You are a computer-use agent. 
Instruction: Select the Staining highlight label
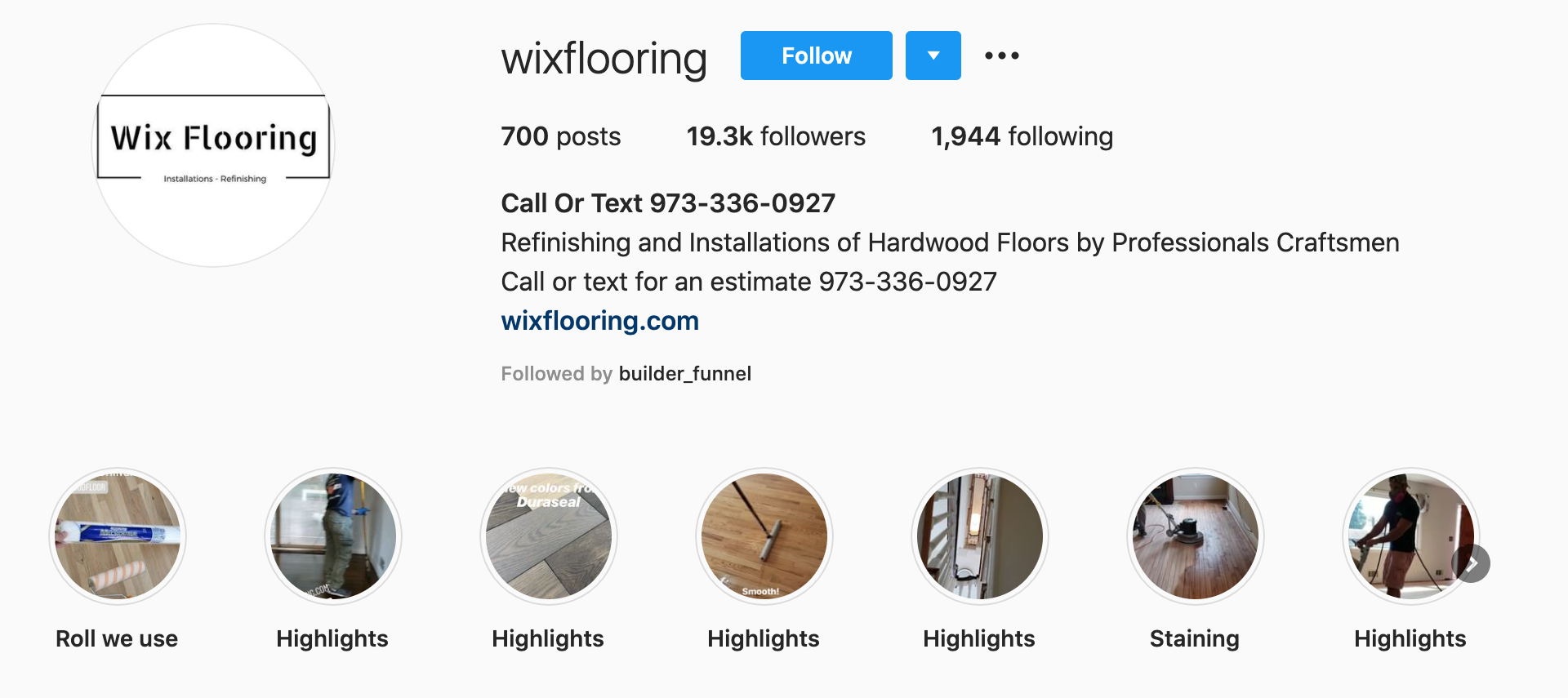click(x=1195, y=638)
